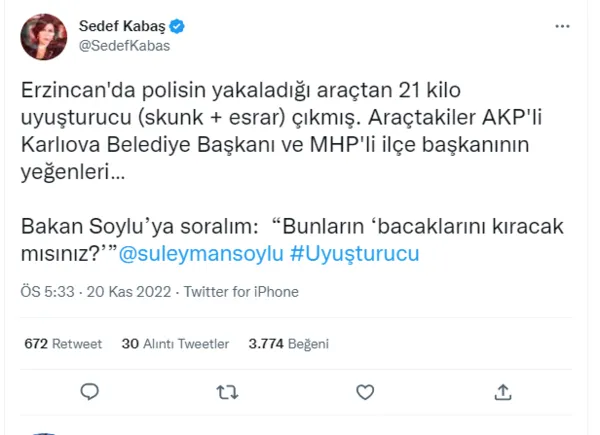Open the @SedefKabas handle link
600x435 pixels.
pyautogui.click(x=110, y=46)
